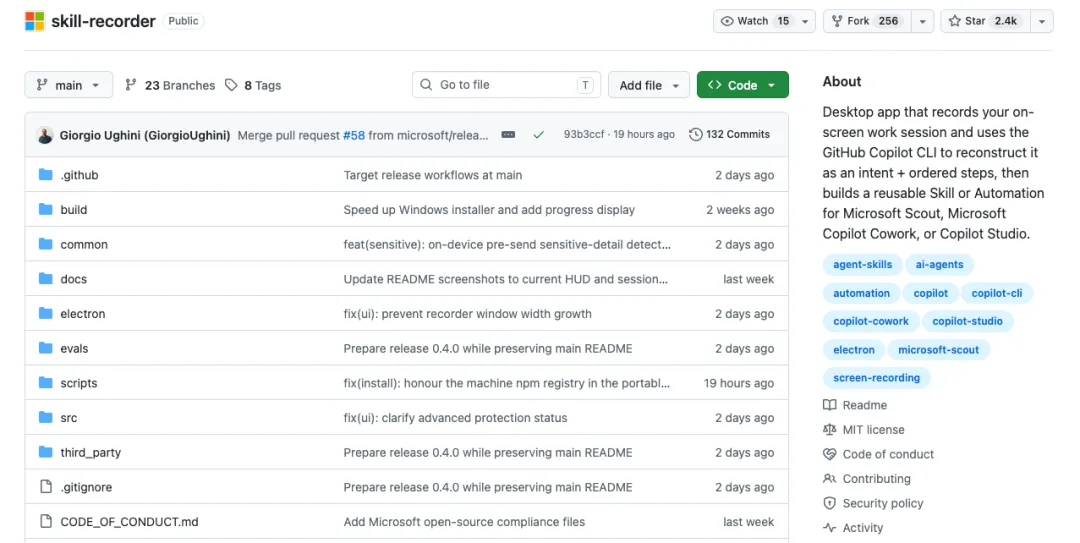
Task: Select the copilot-studio topic tag
Action: tap(968, 321)
